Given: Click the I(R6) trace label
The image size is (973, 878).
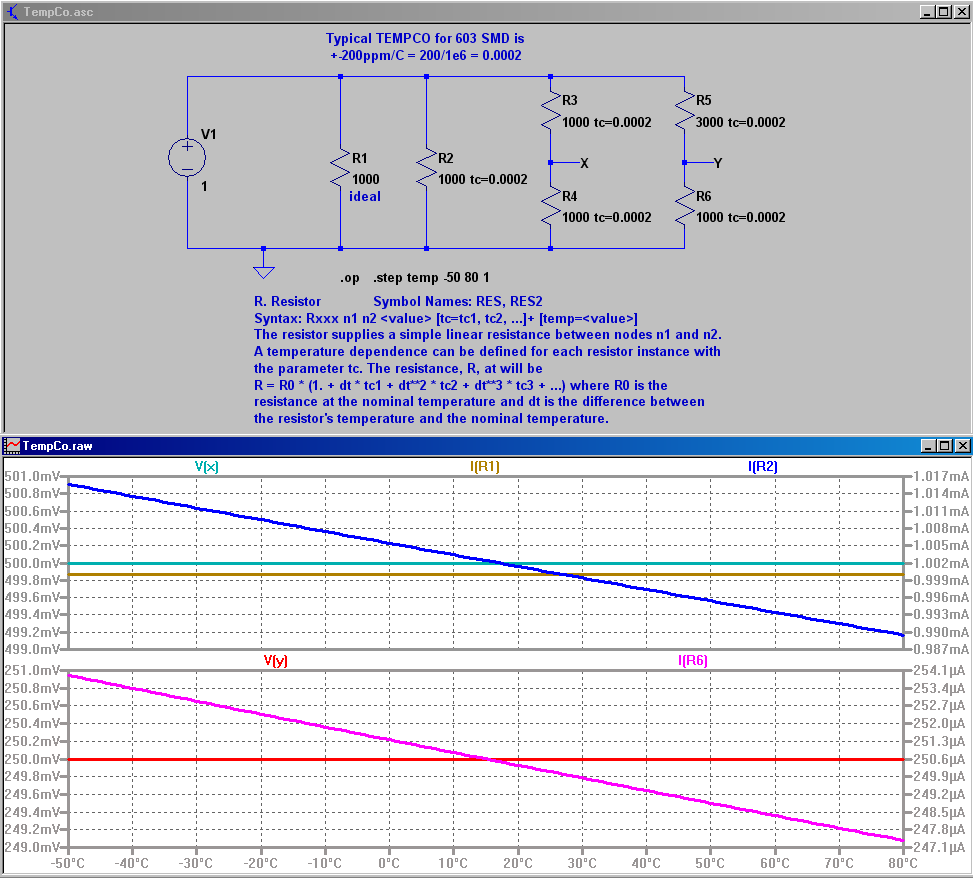Looking at the screenshot, I should 693,660.
